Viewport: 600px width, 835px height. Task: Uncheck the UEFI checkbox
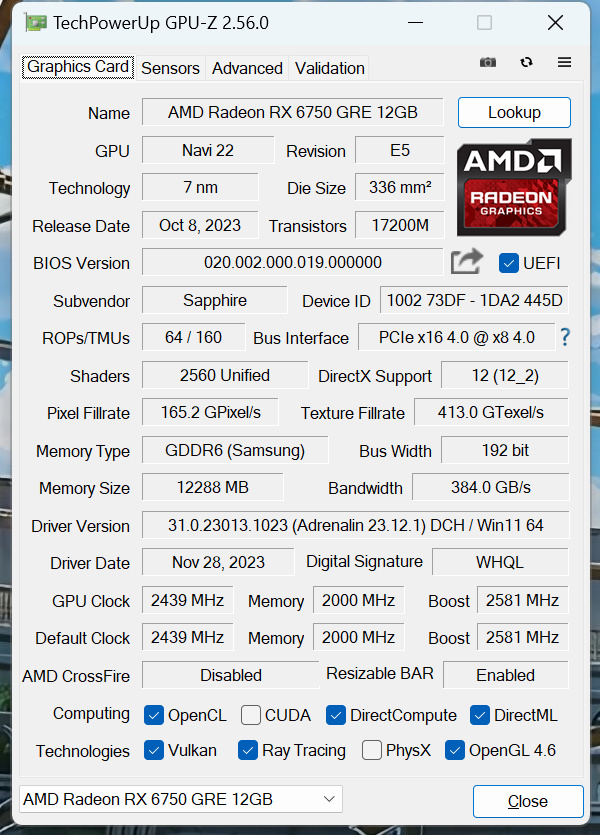click(x=509, y=263)
